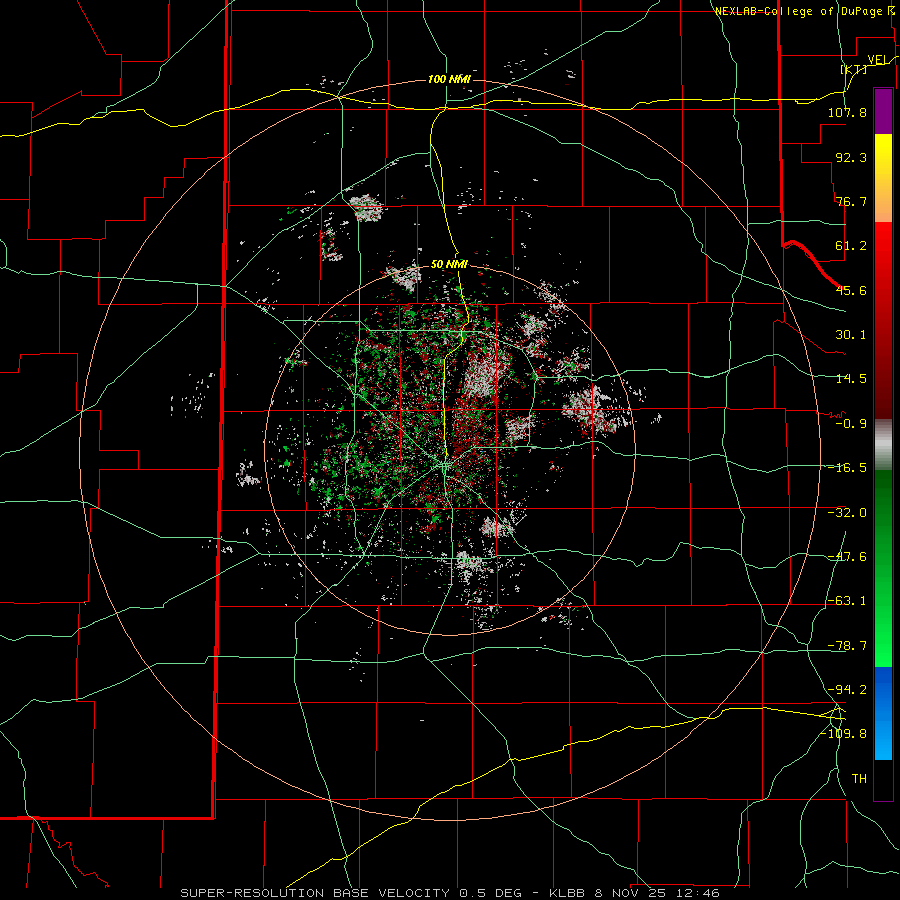This screenshot has height=900, width=900.
Task: Select the "[KT]" units label
Action: click(854, 69)
